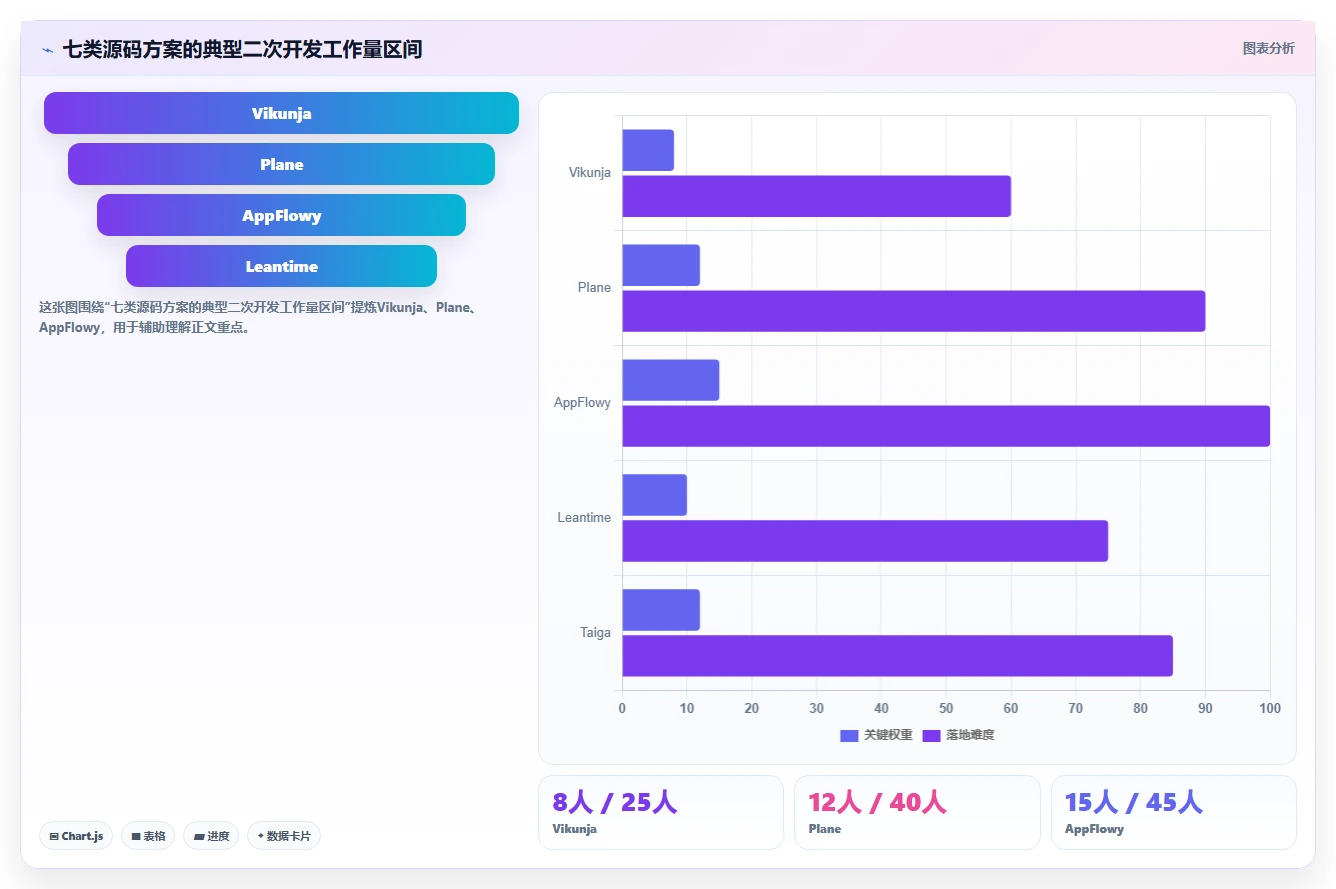Screen dimensions: 1336x889
Task: Click Plane 落地难度 long bar
Action: click(913, 311)
